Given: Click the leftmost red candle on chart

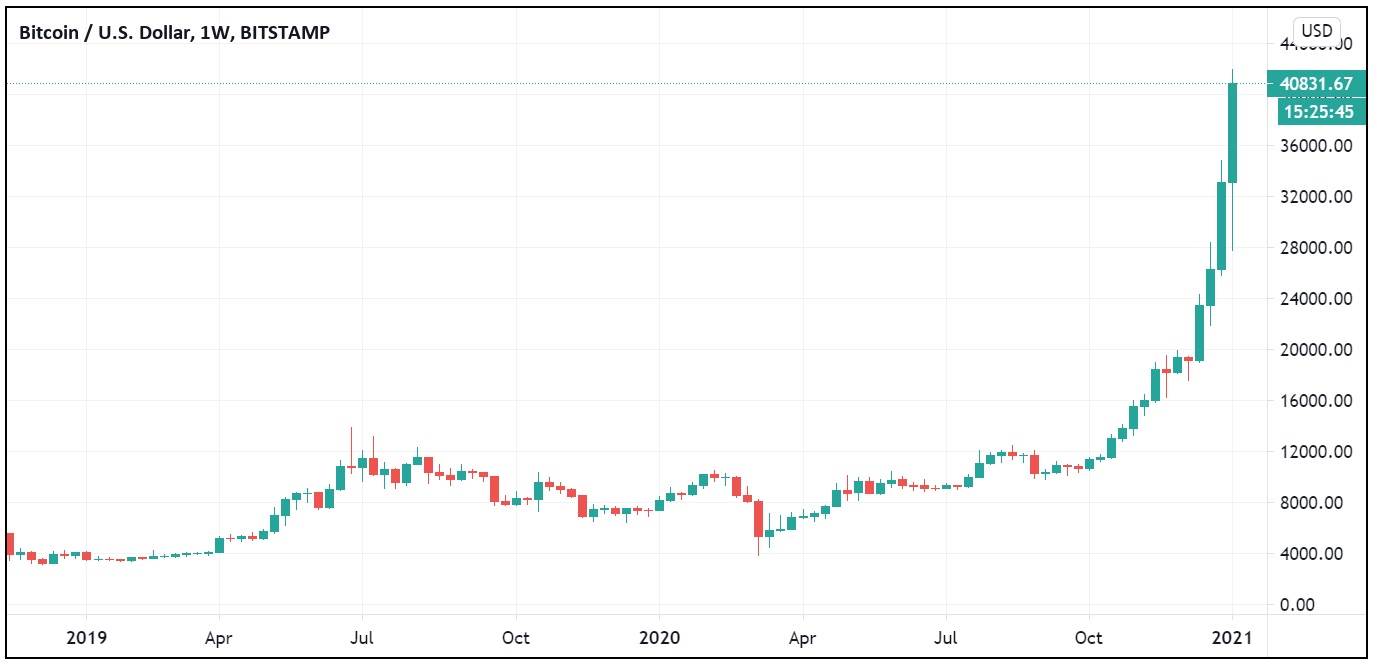Looking at the screenshot, I should point(10,544).
